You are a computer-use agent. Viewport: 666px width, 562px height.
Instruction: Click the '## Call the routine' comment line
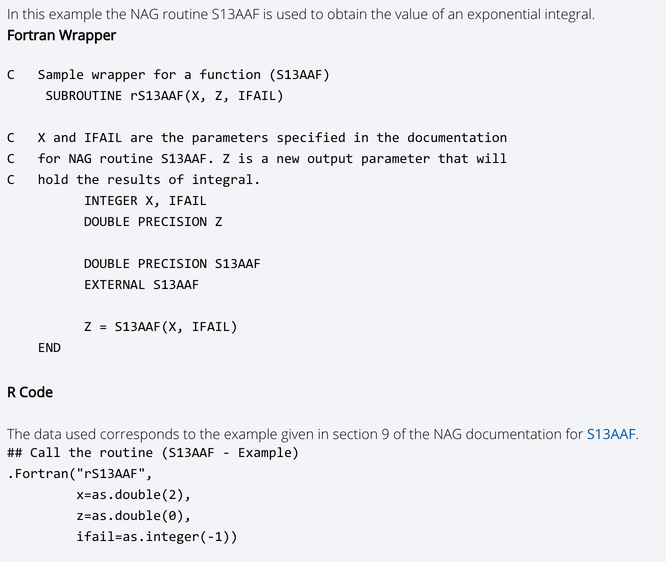[x=153, y=453]
